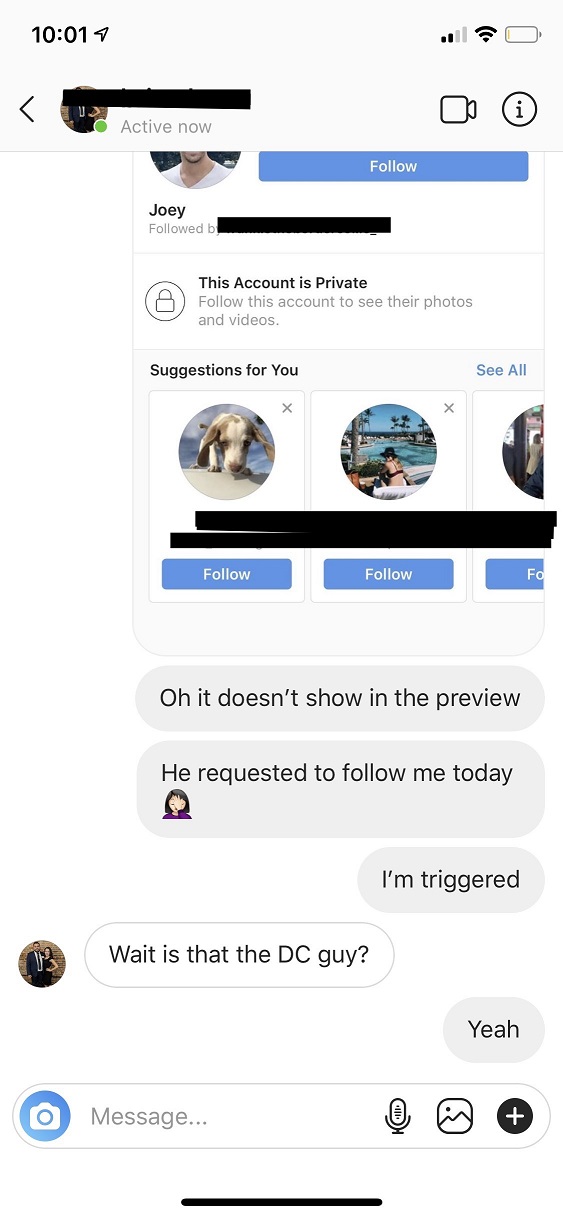
Task: Open the goat profile picture thumbnail
Action: 227,452
